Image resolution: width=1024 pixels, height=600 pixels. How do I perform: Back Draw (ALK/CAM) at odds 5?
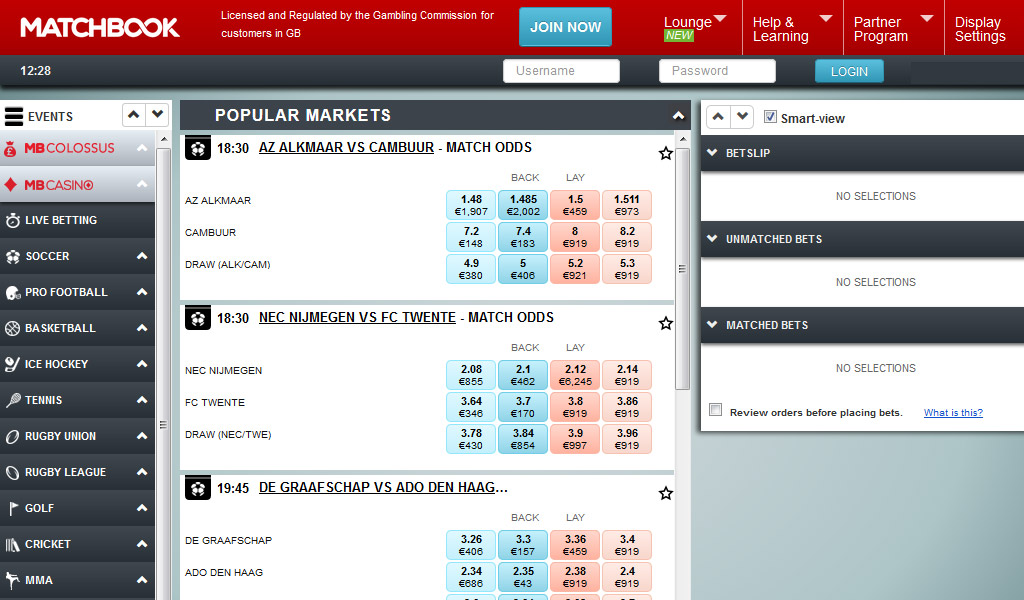point(523,269)
